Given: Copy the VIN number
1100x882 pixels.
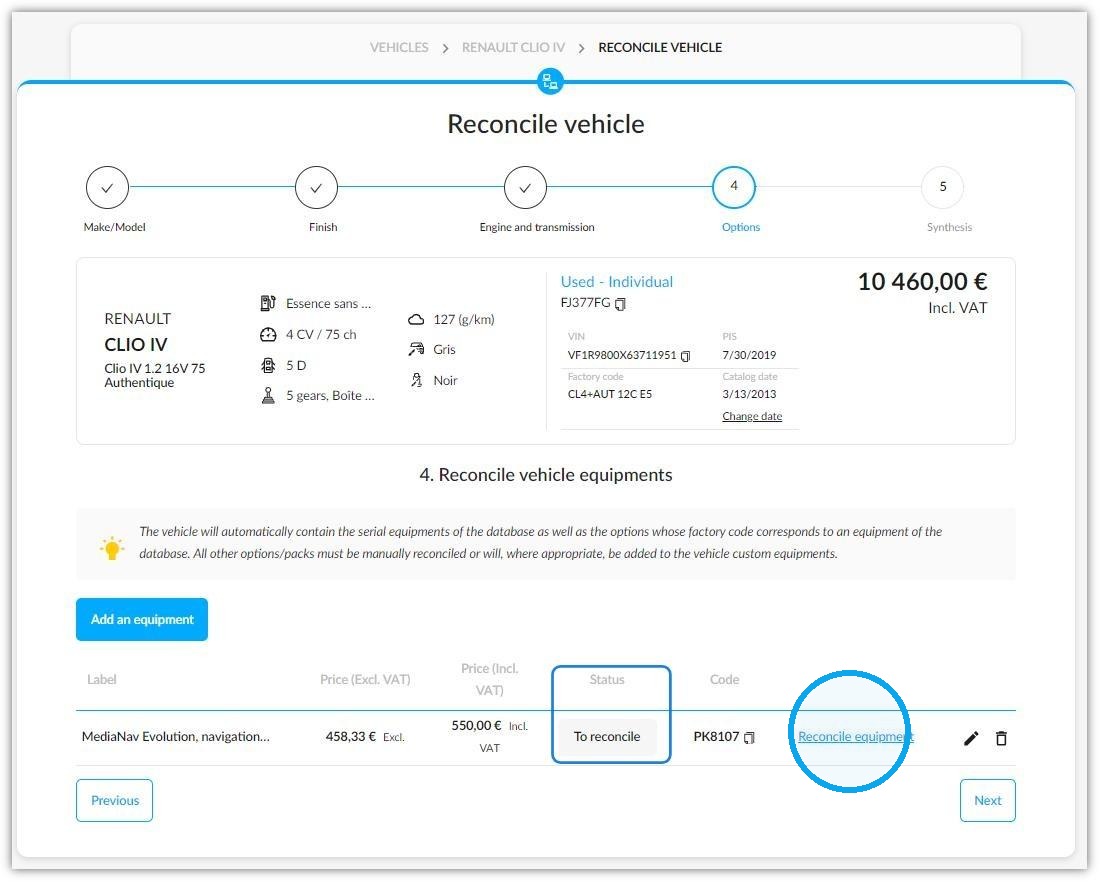Looking at the screenshot, I should click(685, 356).
